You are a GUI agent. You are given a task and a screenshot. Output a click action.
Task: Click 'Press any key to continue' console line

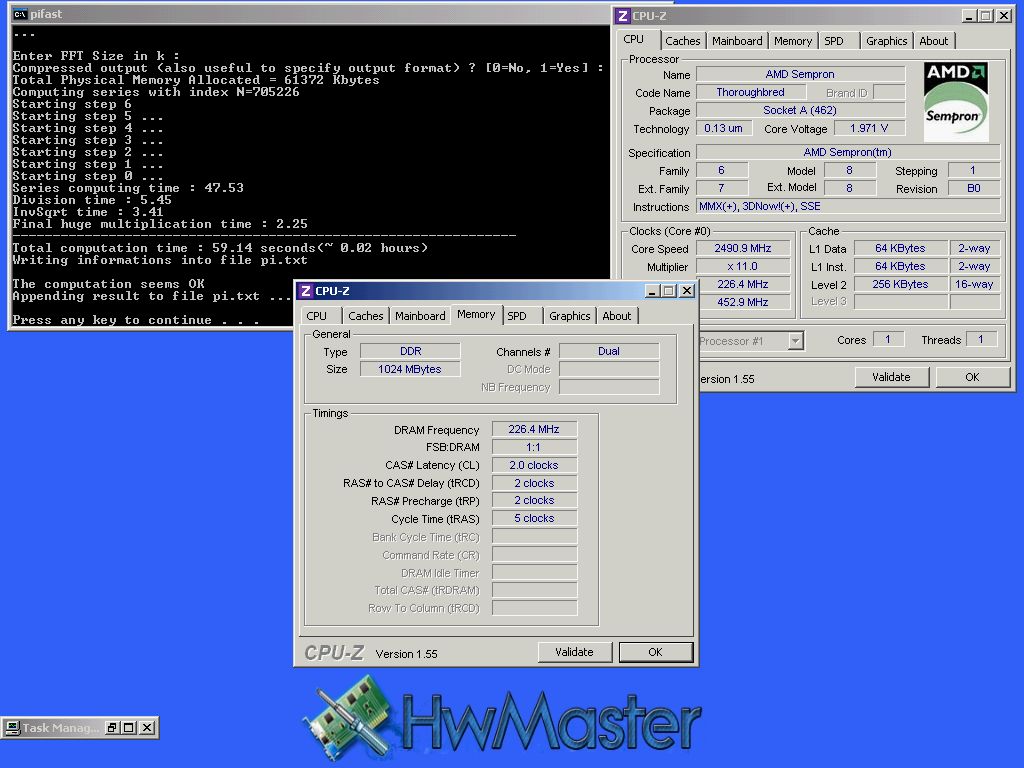(x=136, y=320)
